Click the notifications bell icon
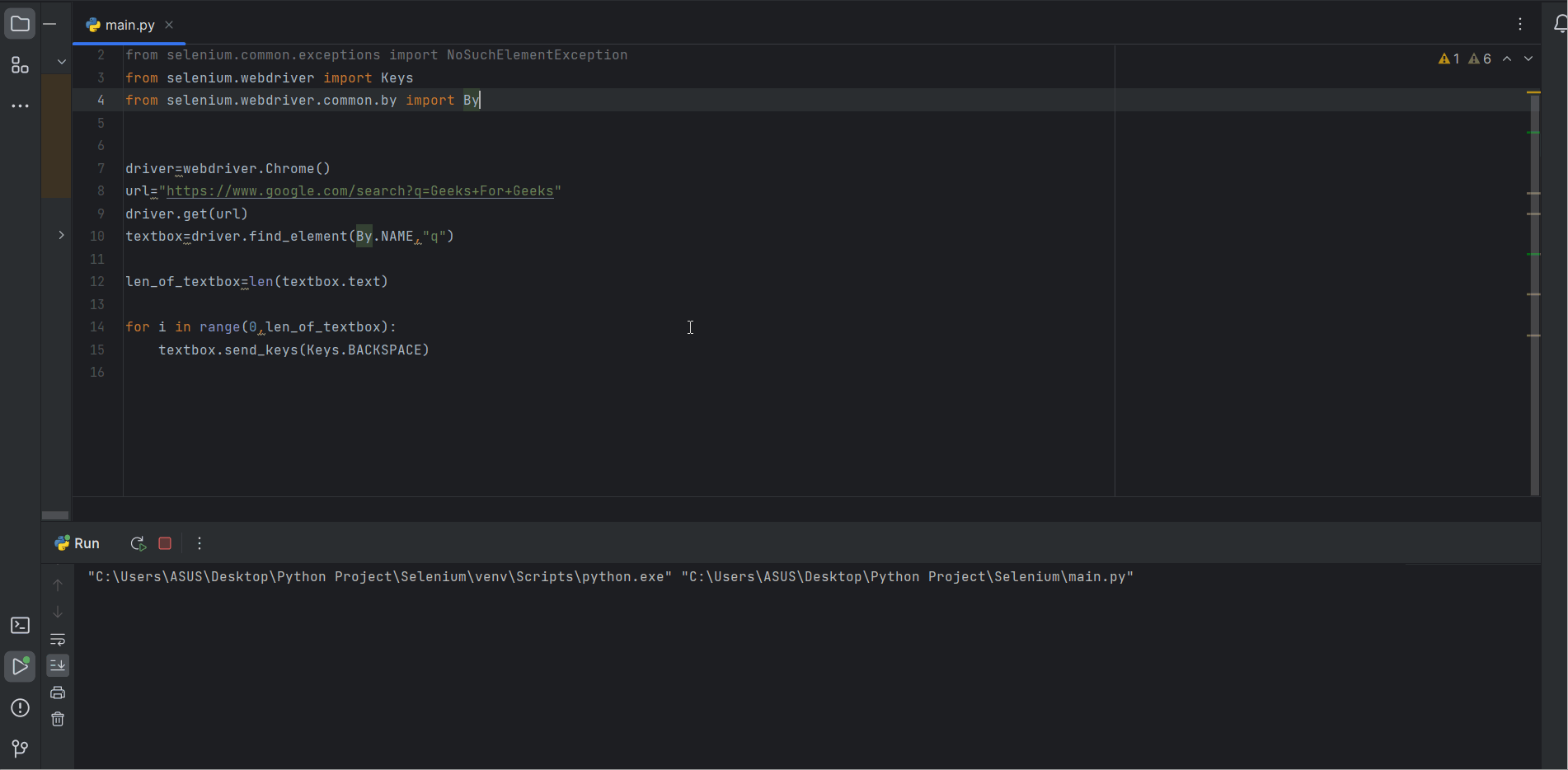 [1560, 24]
